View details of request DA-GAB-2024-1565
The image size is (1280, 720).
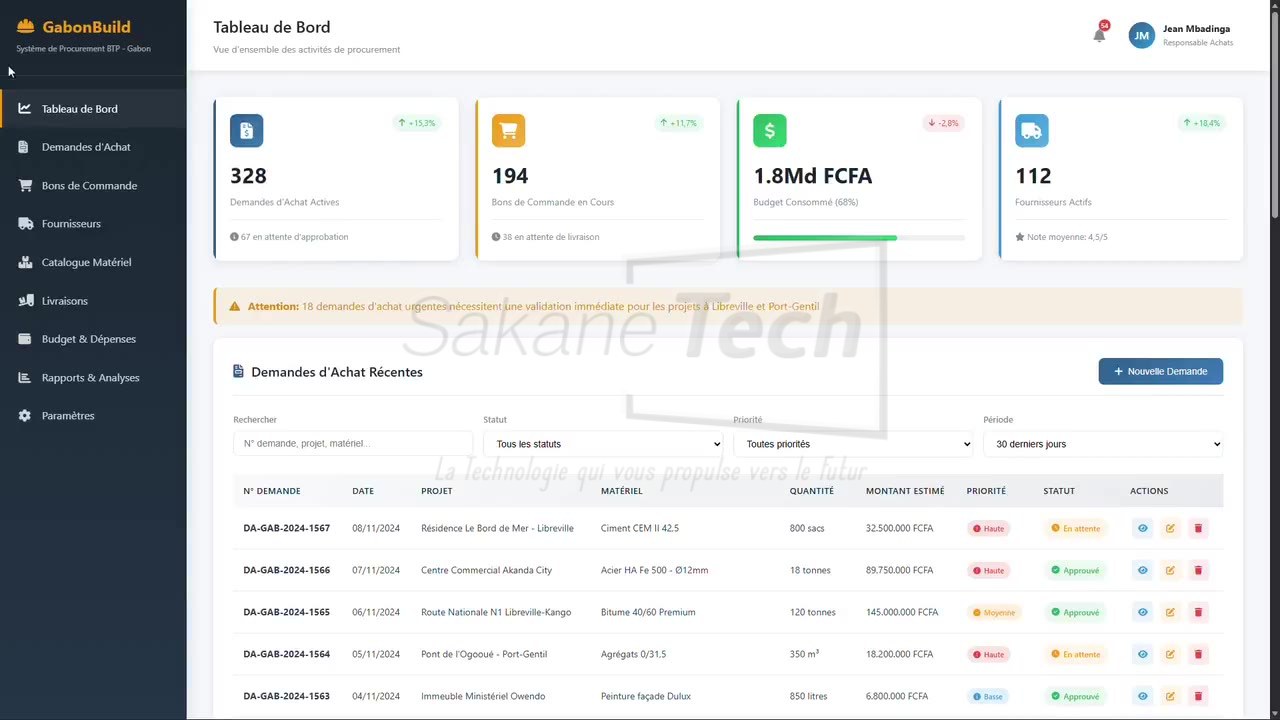pyautogui.click(x=1142, y=612)
